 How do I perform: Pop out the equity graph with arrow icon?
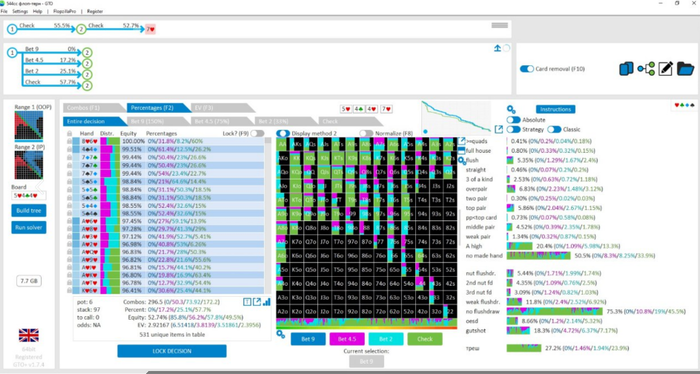[x=499, y=129]
